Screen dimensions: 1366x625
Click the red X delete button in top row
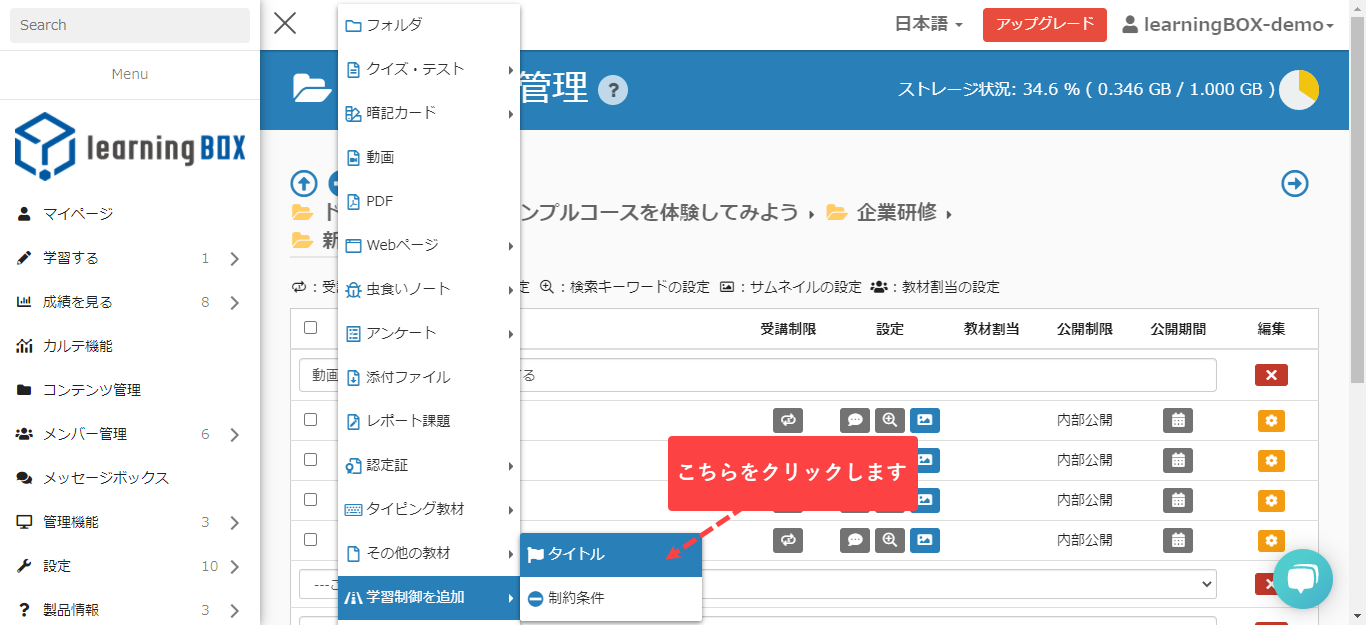(x=1271, y=375)
